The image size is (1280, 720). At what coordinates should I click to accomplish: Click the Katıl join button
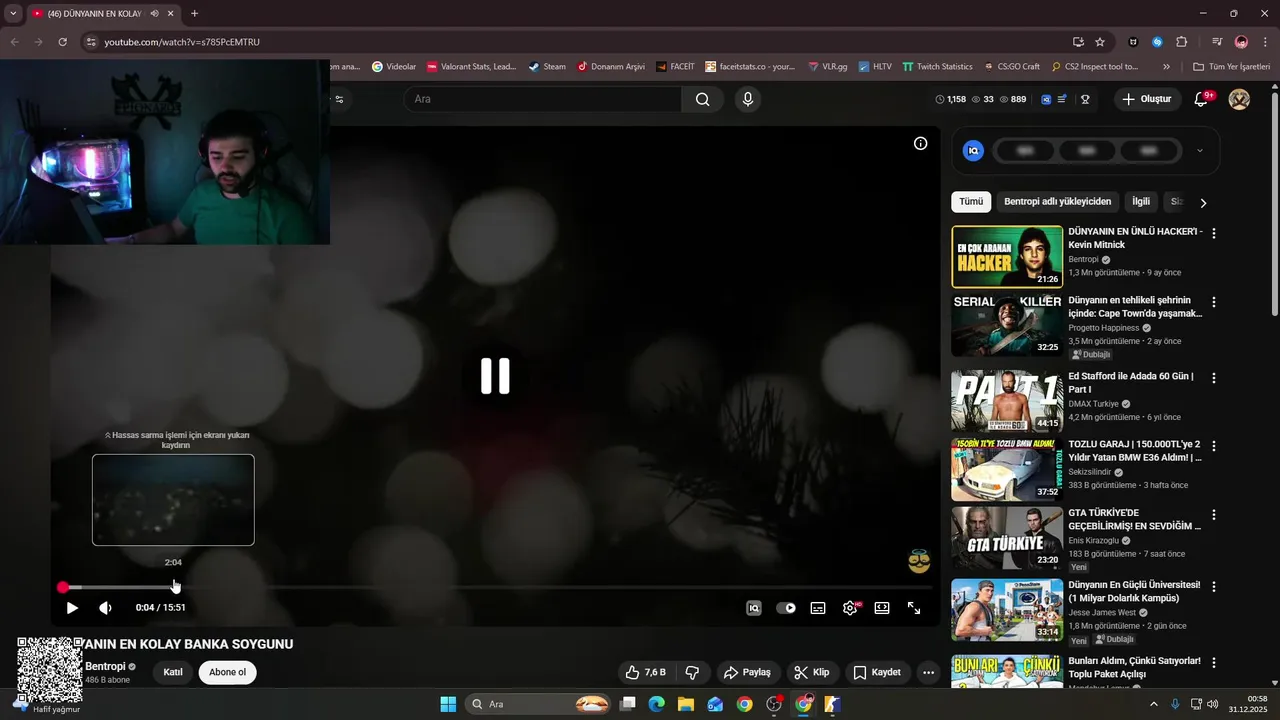pos(173,672)
